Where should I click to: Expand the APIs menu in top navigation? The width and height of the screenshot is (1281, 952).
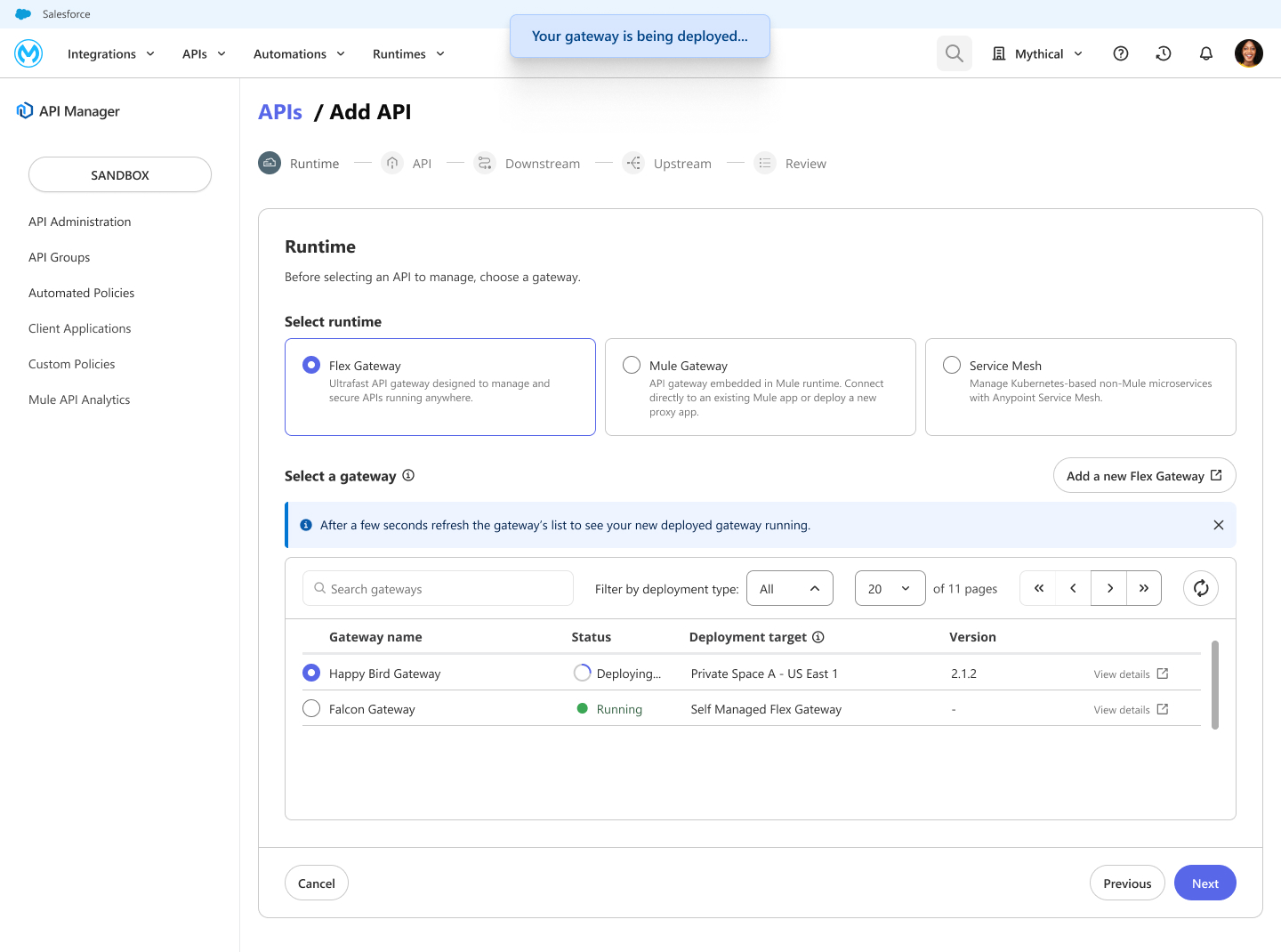click(x=205, y=53)
